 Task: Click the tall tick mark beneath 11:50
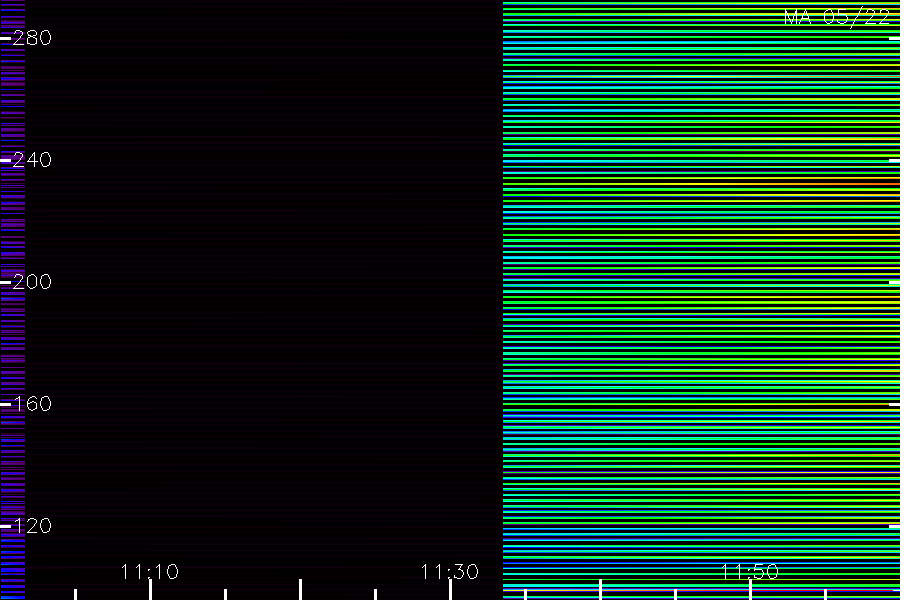pos(750,590)
